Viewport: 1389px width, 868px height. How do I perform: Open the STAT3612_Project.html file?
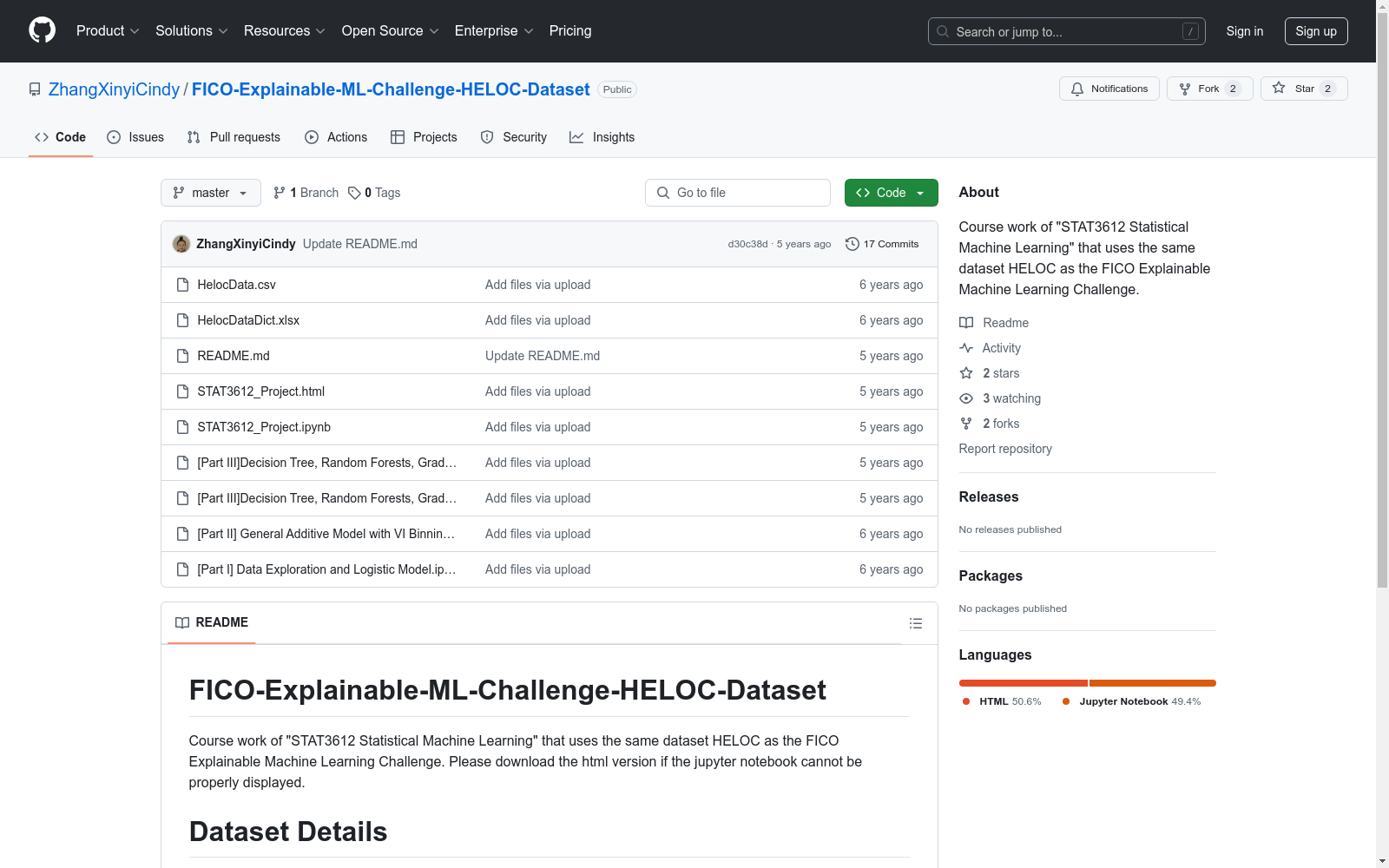[261, 391]
